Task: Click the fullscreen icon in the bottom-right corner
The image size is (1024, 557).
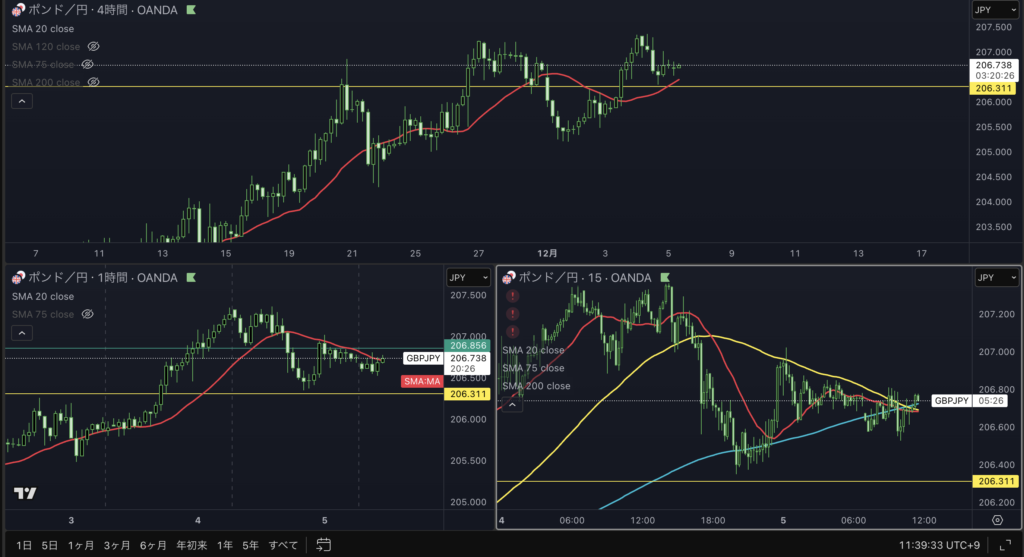Action: pyautogui.click(x=1004, y=545)
